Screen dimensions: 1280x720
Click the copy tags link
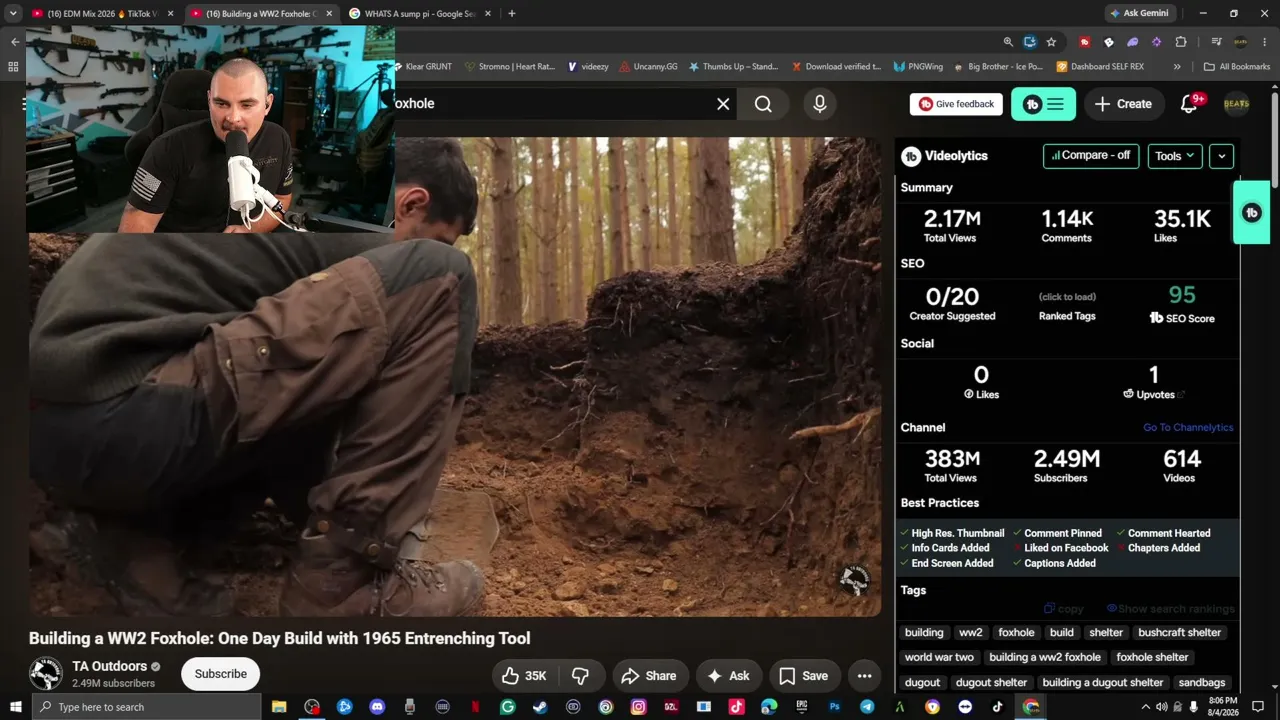[x=1064, y=609]
